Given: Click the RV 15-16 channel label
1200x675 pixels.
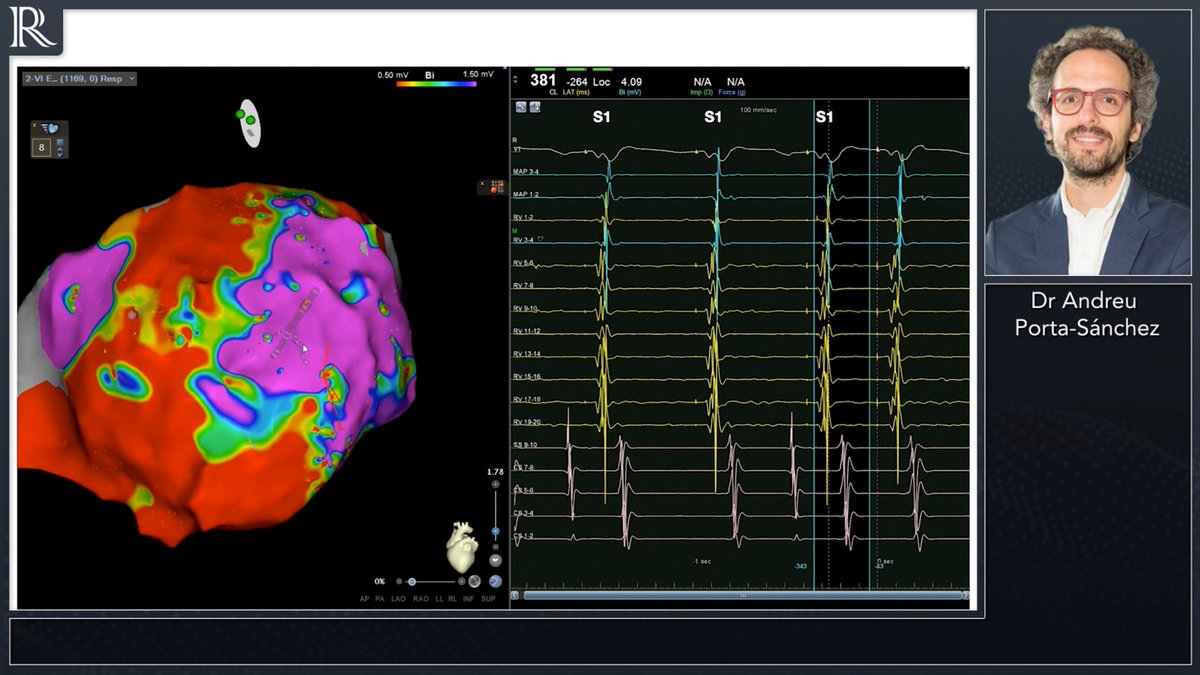Looking at the screenshot, I should pos(527,377).
